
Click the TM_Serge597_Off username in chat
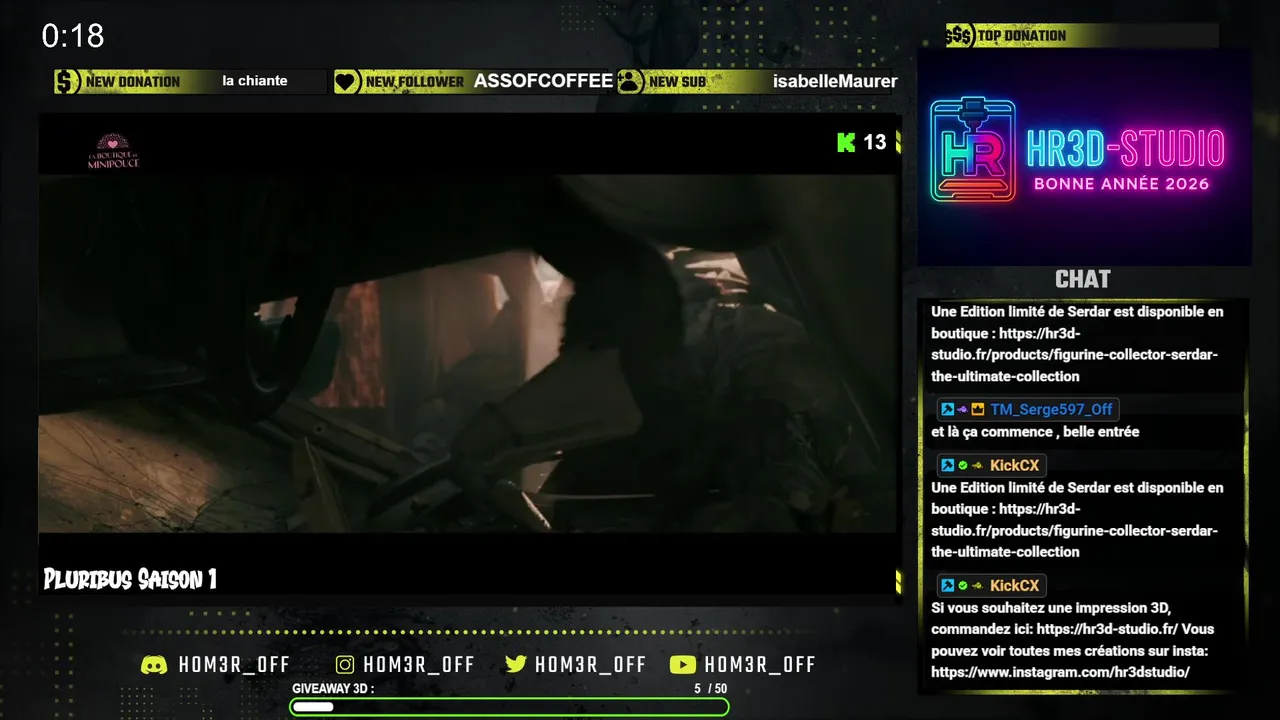tap(1051, 410)
